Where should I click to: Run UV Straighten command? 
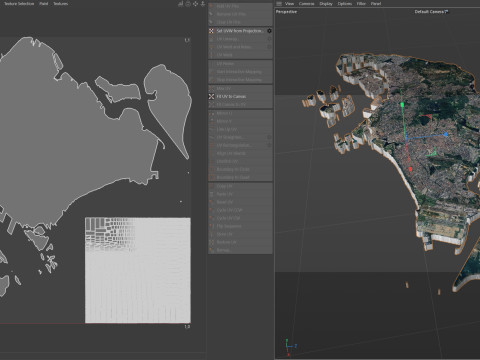(240, 137)
